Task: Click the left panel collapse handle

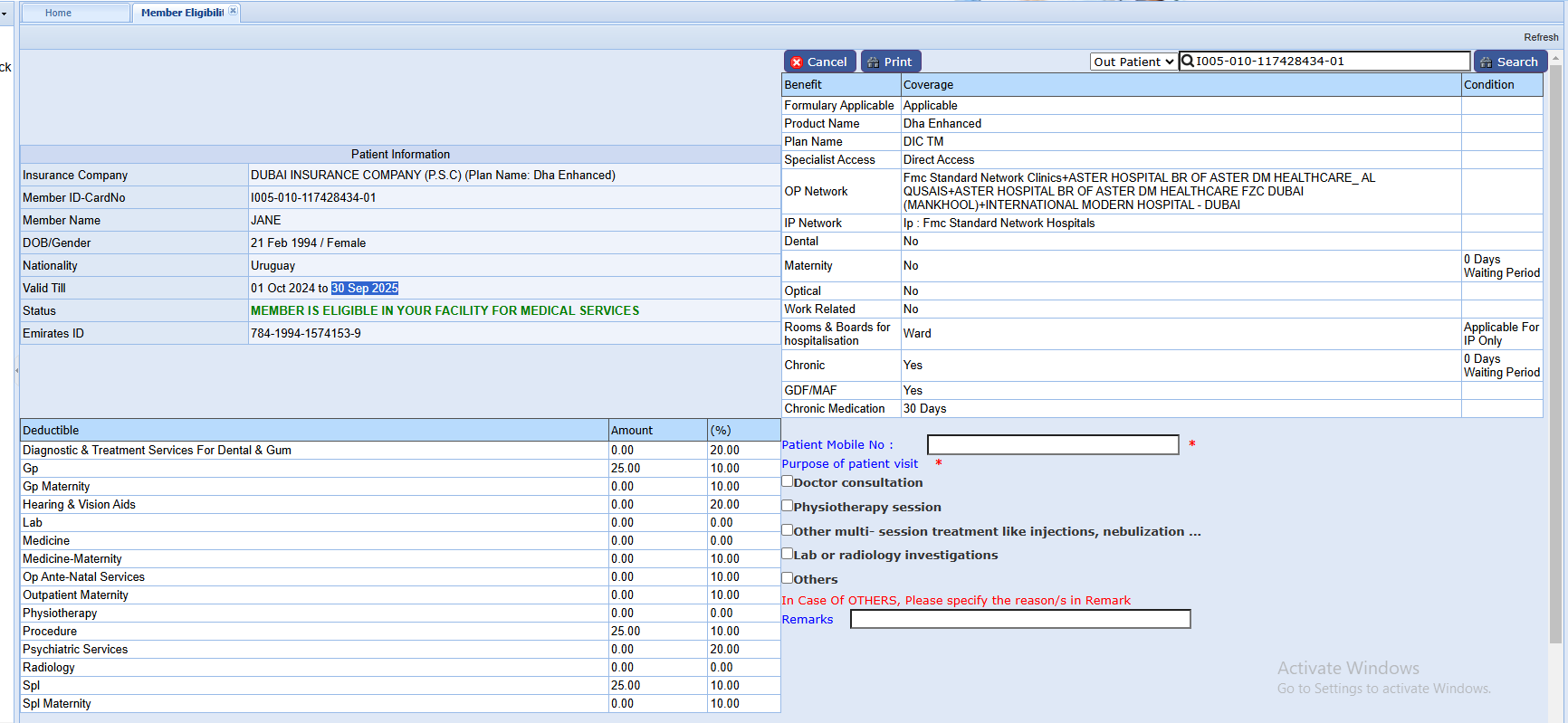Action: click(x=16, y=371)
